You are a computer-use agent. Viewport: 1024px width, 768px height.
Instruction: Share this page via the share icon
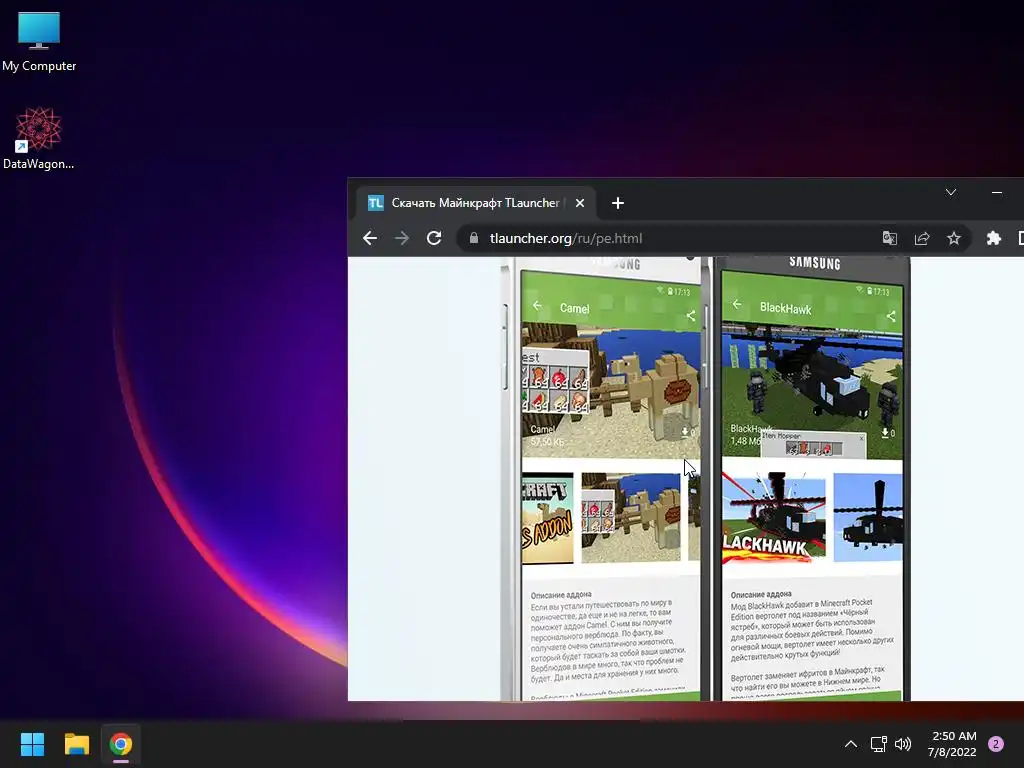click(x=921, y=238)
